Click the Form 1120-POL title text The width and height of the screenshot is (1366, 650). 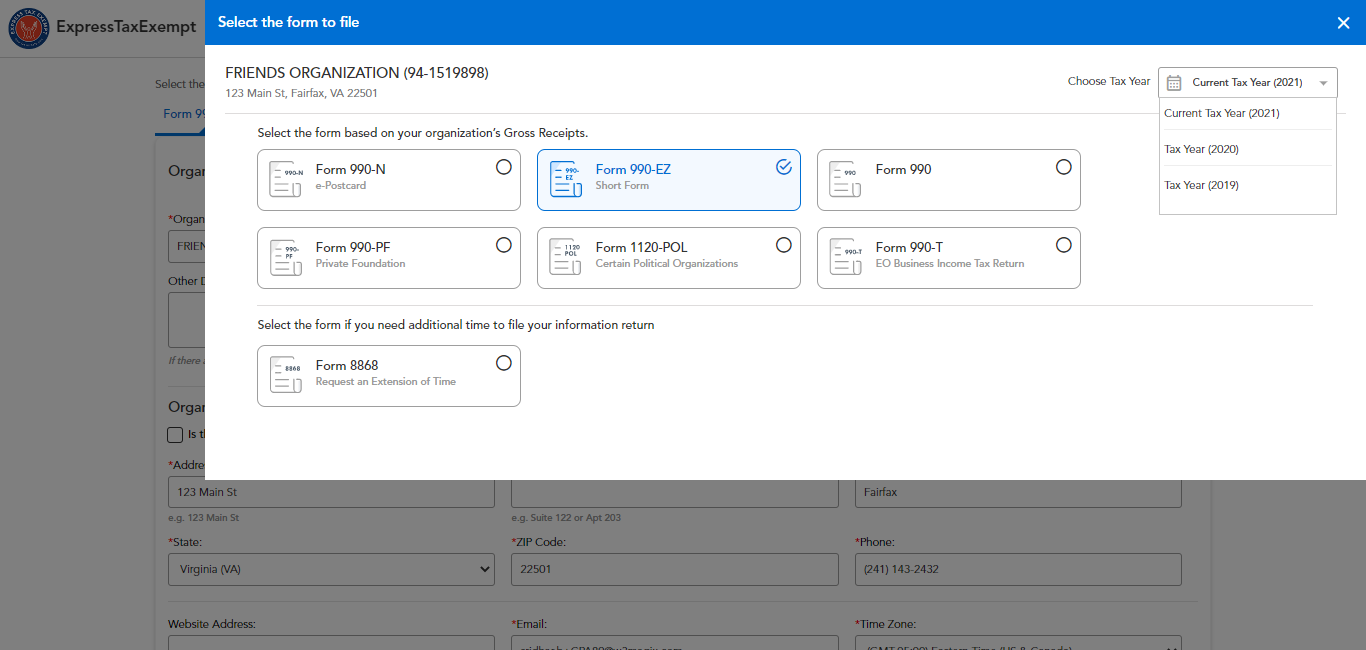(641, 247)
